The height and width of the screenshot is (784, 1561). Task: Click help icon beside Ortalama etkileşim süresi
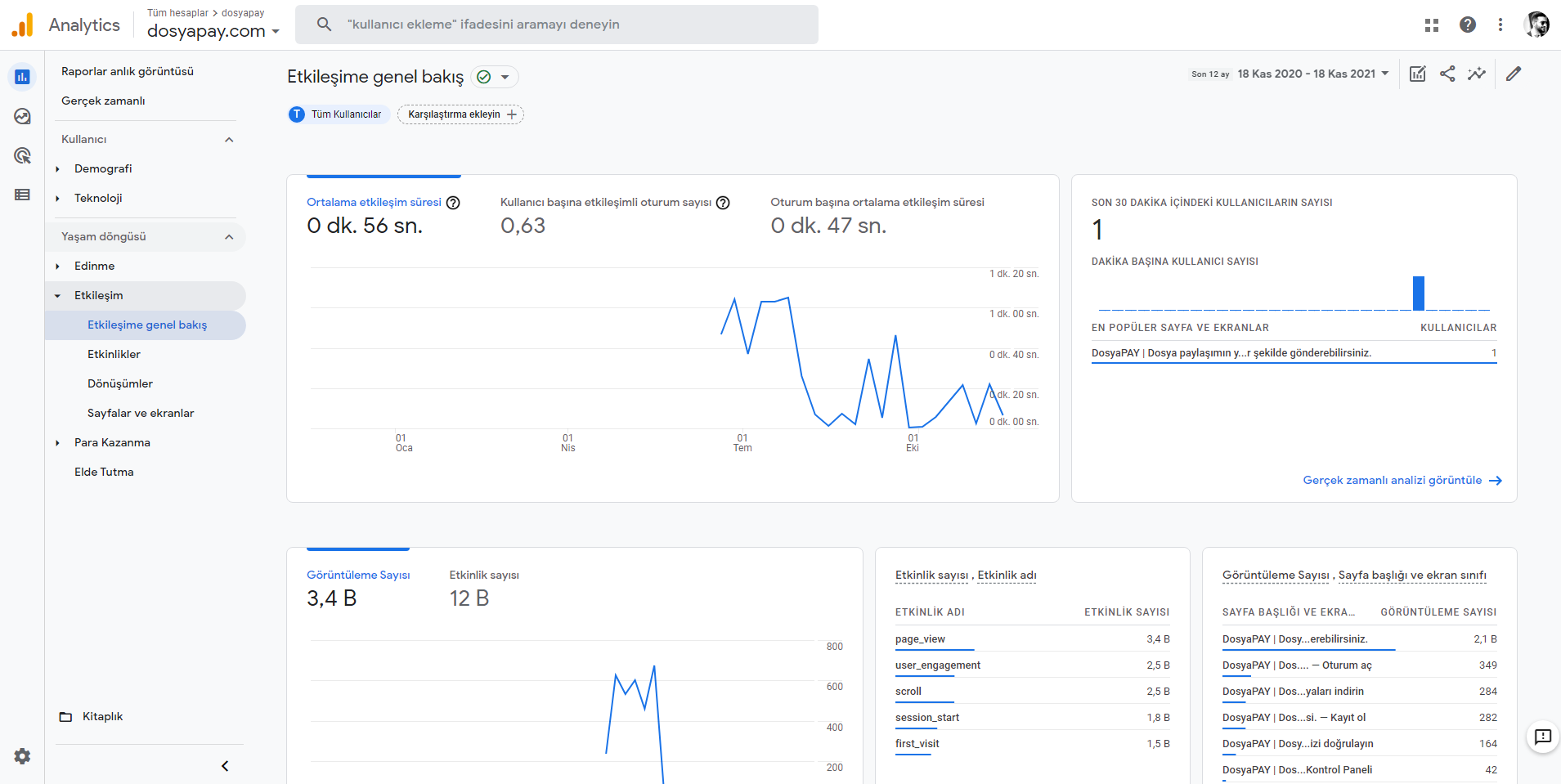pos(453,203)
